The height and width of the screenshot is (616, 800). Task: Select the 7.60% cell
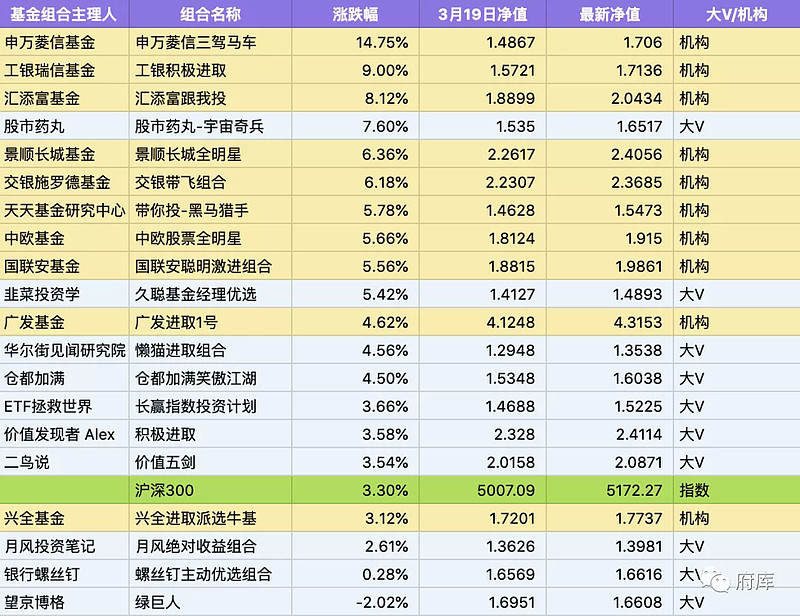[355, 126]
